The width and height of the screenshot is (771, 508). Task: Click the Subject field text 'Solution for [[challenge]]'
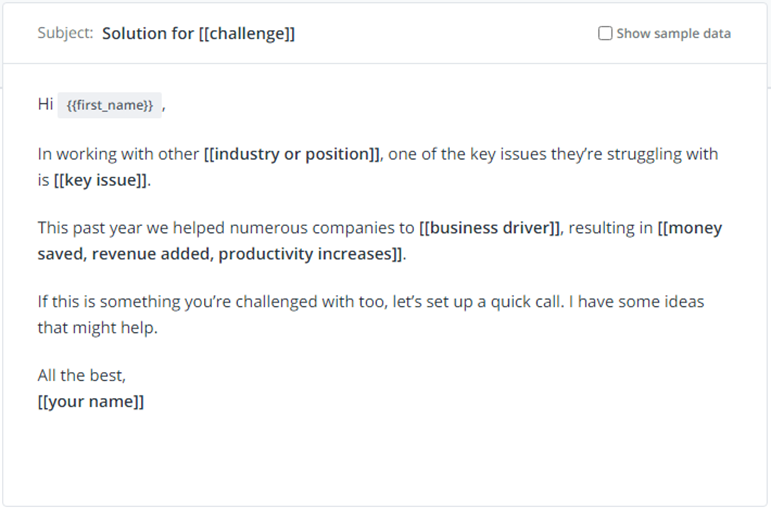[198, 33]
